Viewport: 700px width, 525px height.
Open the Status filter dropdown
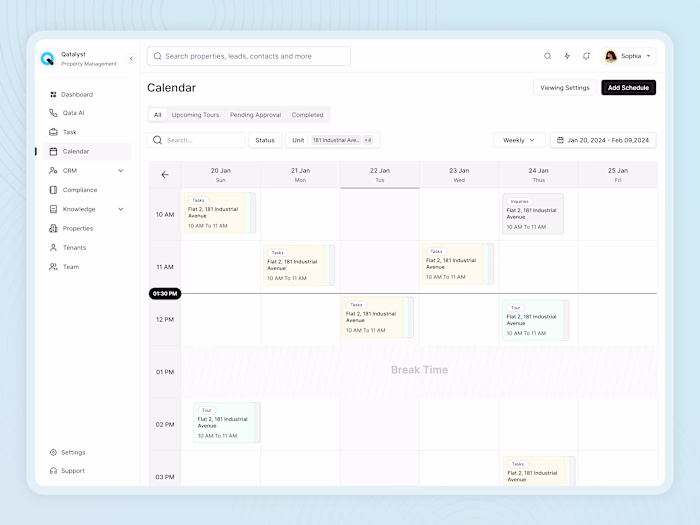[x=265, y=140]
